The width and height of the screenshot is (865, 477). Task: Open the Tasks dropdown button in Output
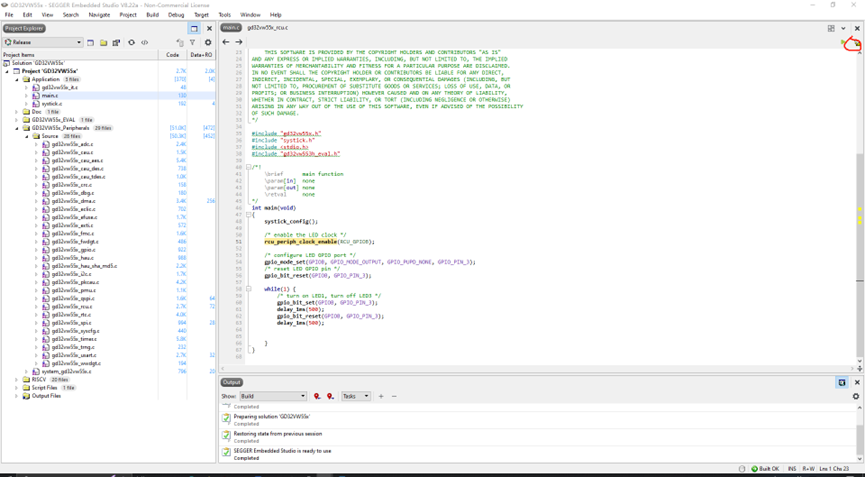pos(356,396)
